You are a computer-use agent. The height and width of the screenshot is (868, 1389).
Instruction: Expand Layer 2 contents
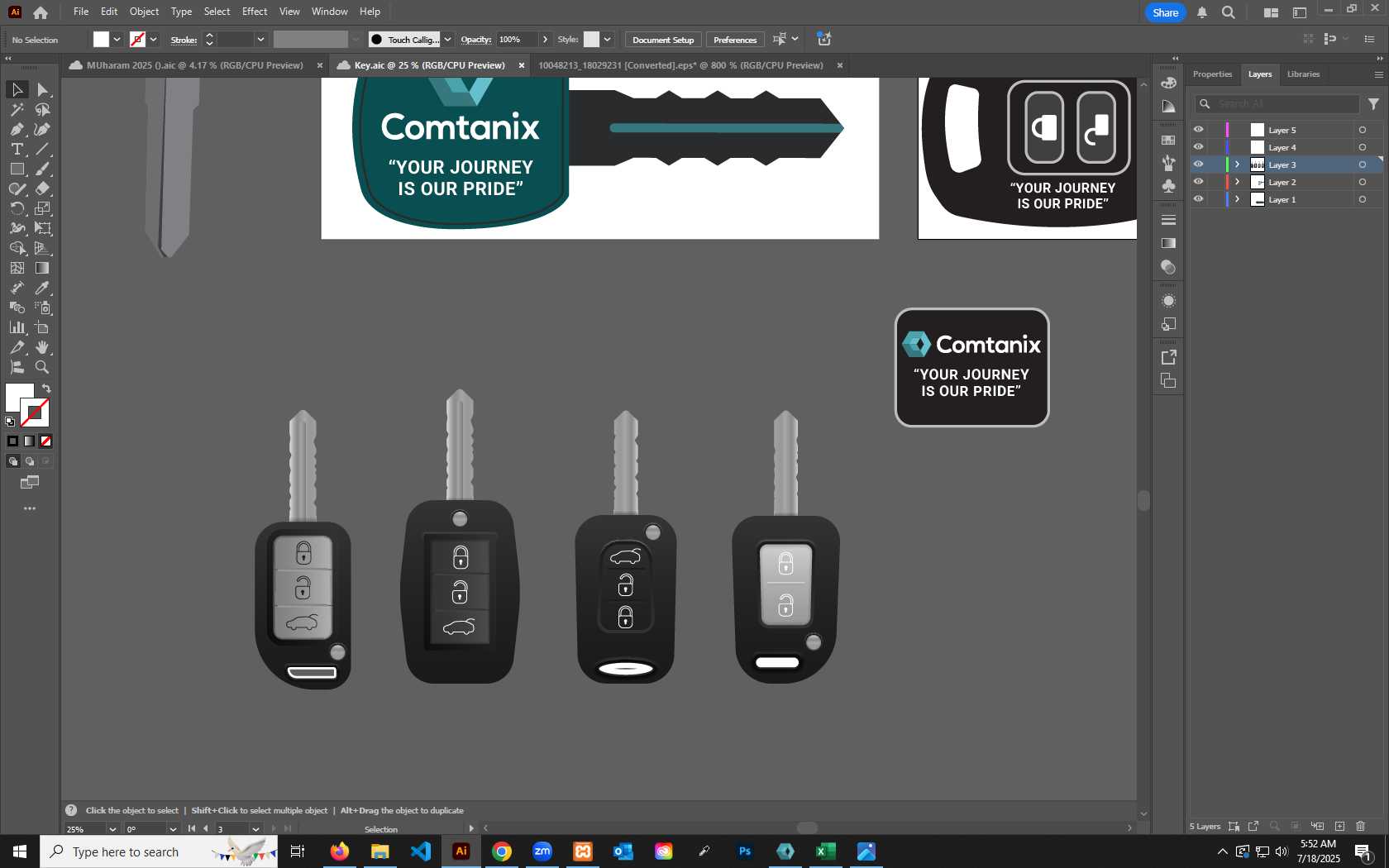[1238, 182]
